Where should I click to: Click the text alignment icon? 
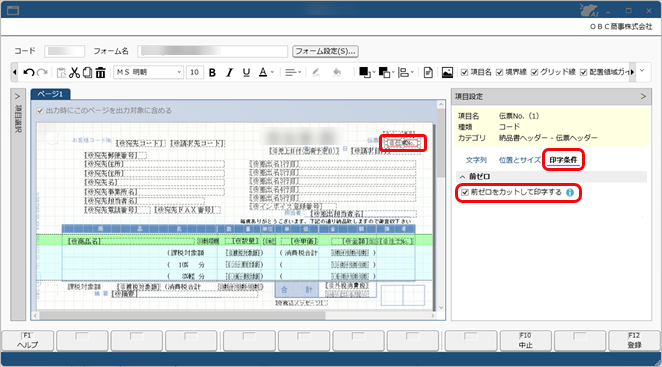click(290, 73)
